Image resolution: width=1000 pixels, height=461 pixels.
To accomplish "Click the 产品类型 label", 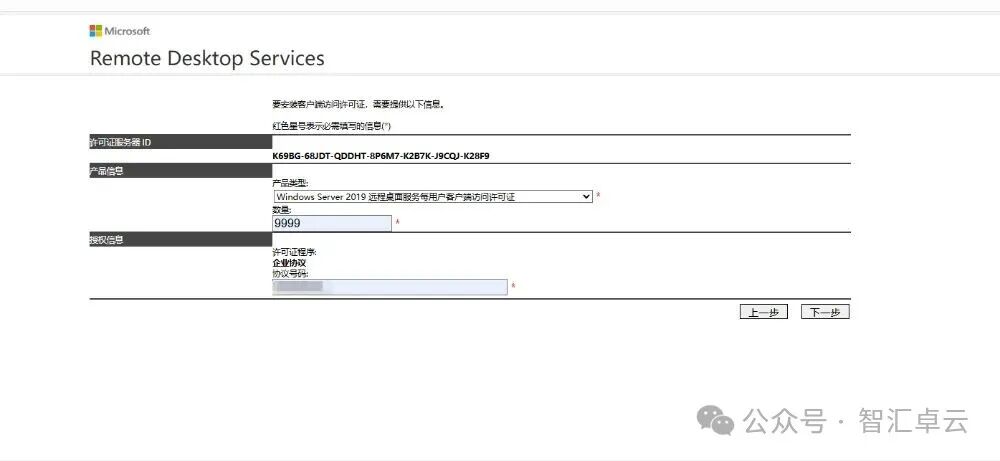I will coord(290,183).
